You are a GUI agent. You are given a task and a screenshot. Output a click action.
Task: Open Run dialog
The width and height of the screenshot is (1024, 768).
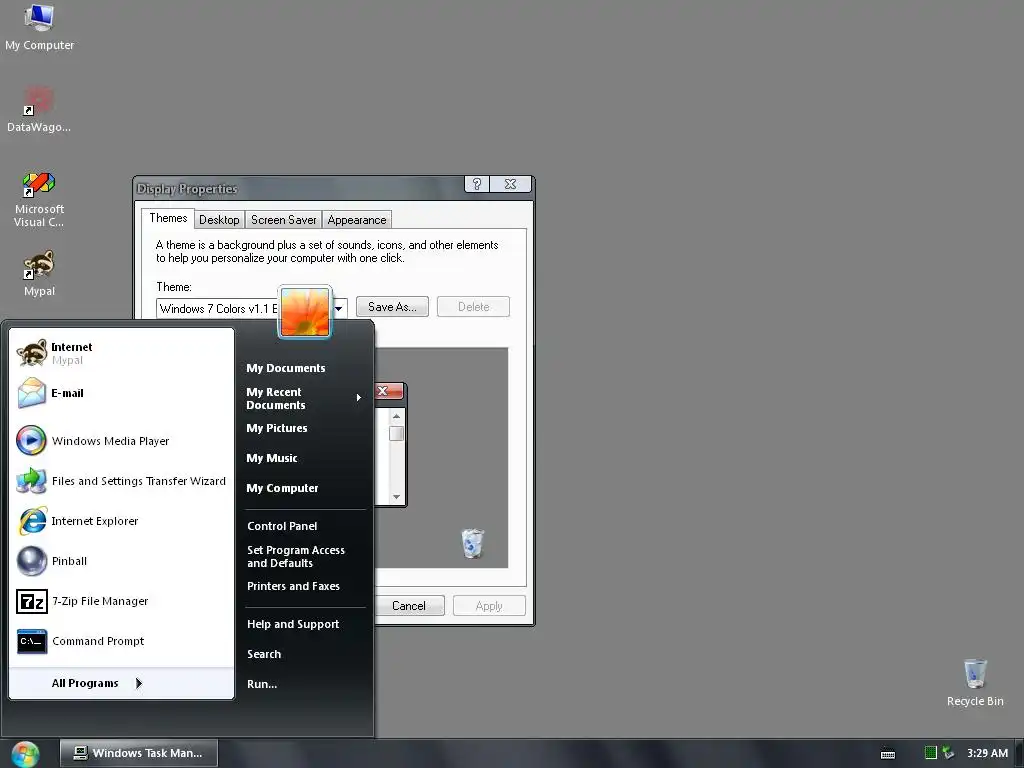pyautogui.click(x=304, y=684)
